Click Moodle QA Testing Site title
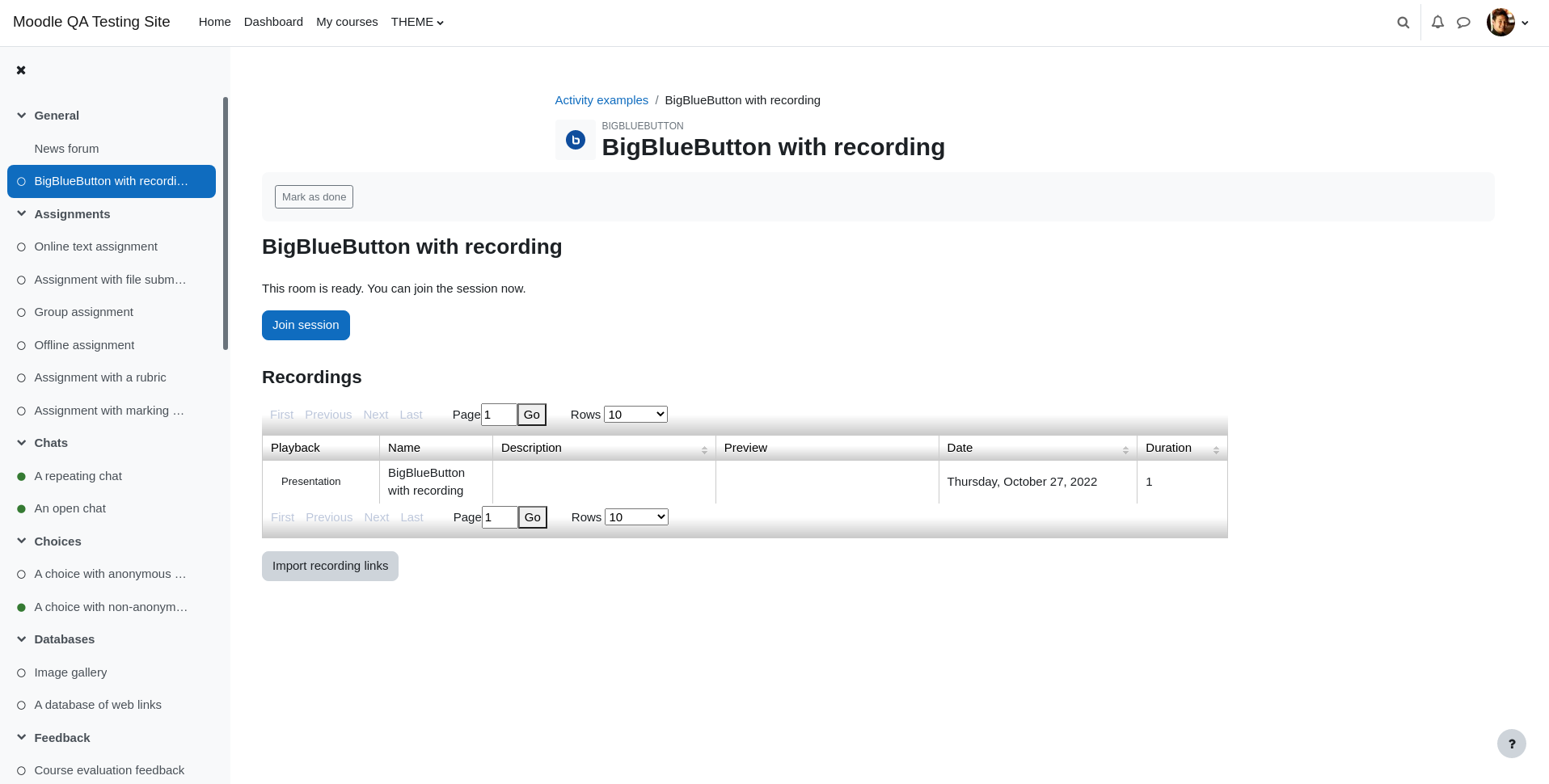1549x784 pixels. pyautogui.click(x=91, y=22)
